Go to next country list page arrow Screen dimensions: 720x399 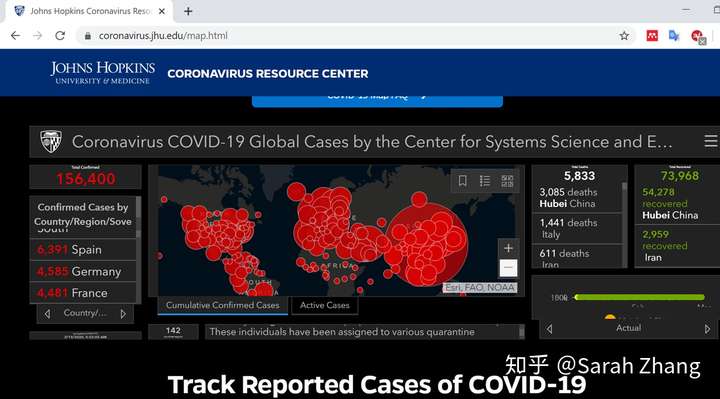click(123, 314)
